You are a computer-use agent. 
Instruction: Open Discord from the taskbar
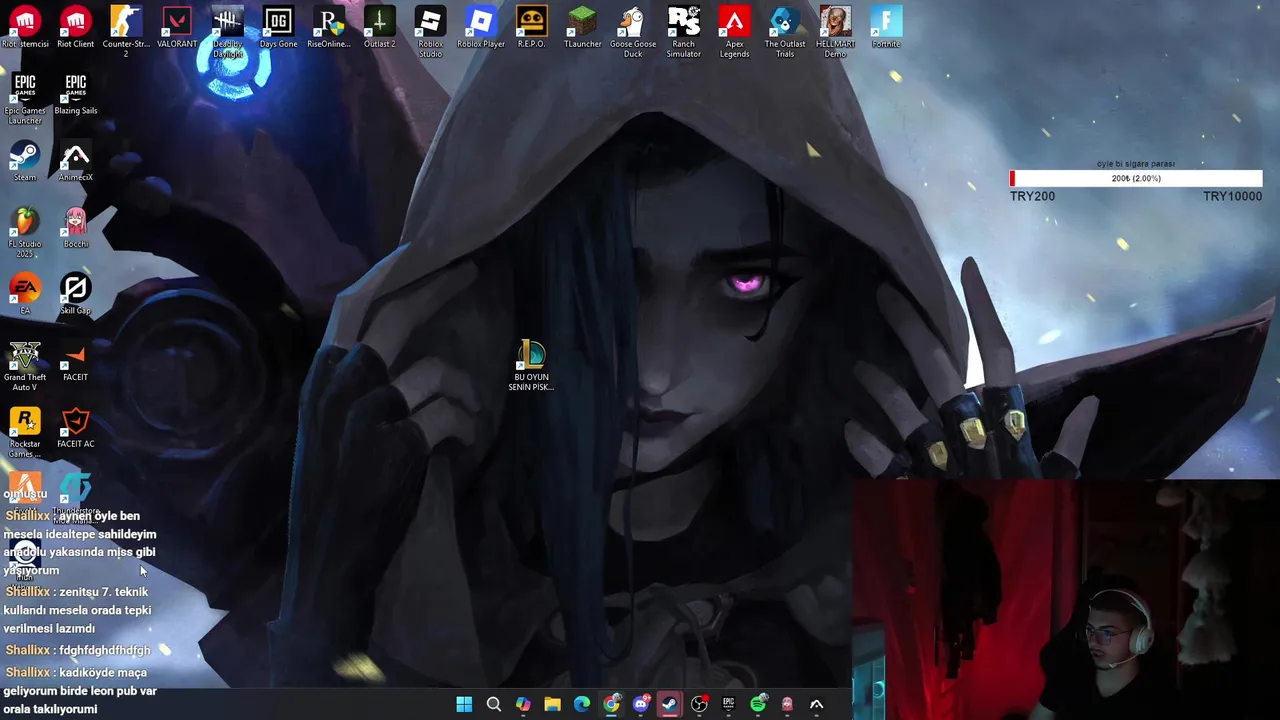click(x=641, y=704)
